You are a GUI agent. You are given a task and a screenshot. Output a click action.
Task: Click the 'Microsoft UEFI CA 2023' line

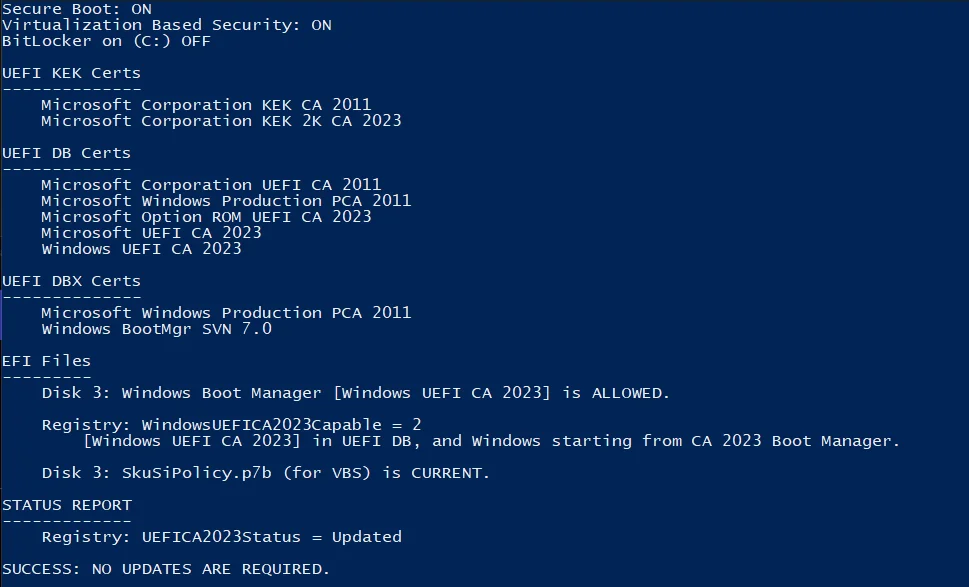(x=151, y=233)
